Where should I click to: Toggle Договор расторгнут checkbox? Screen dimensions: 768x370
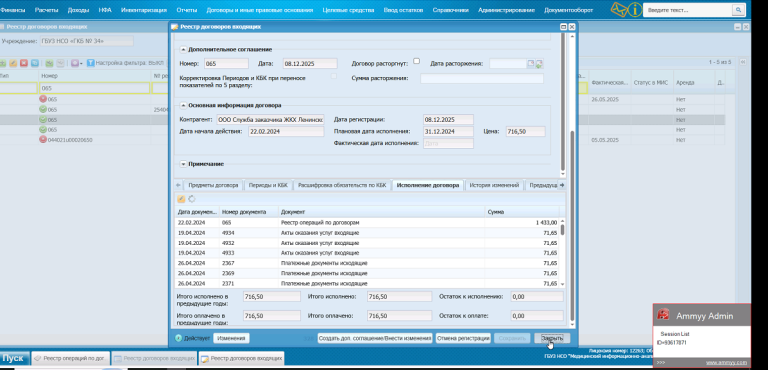[416, 61]
